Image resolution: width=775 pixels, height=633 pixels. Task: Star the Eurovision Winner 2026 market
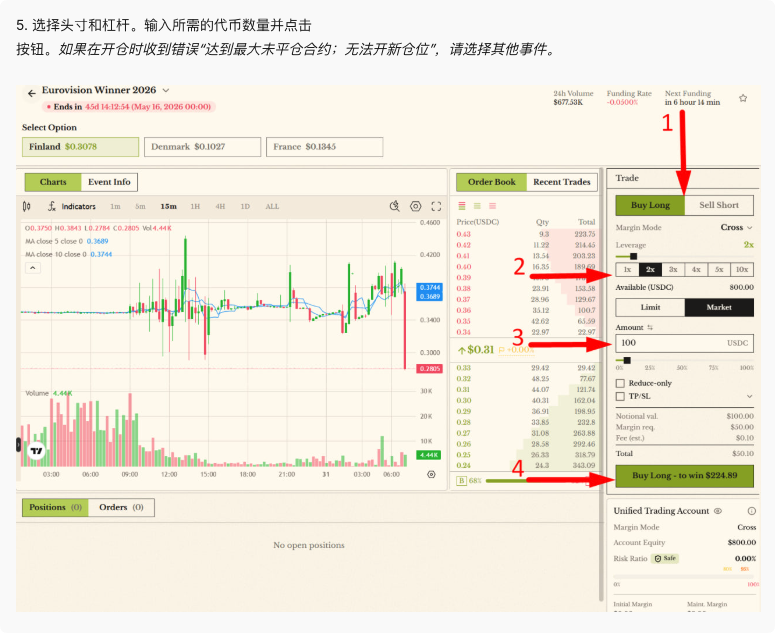click(x=742, y=98)
